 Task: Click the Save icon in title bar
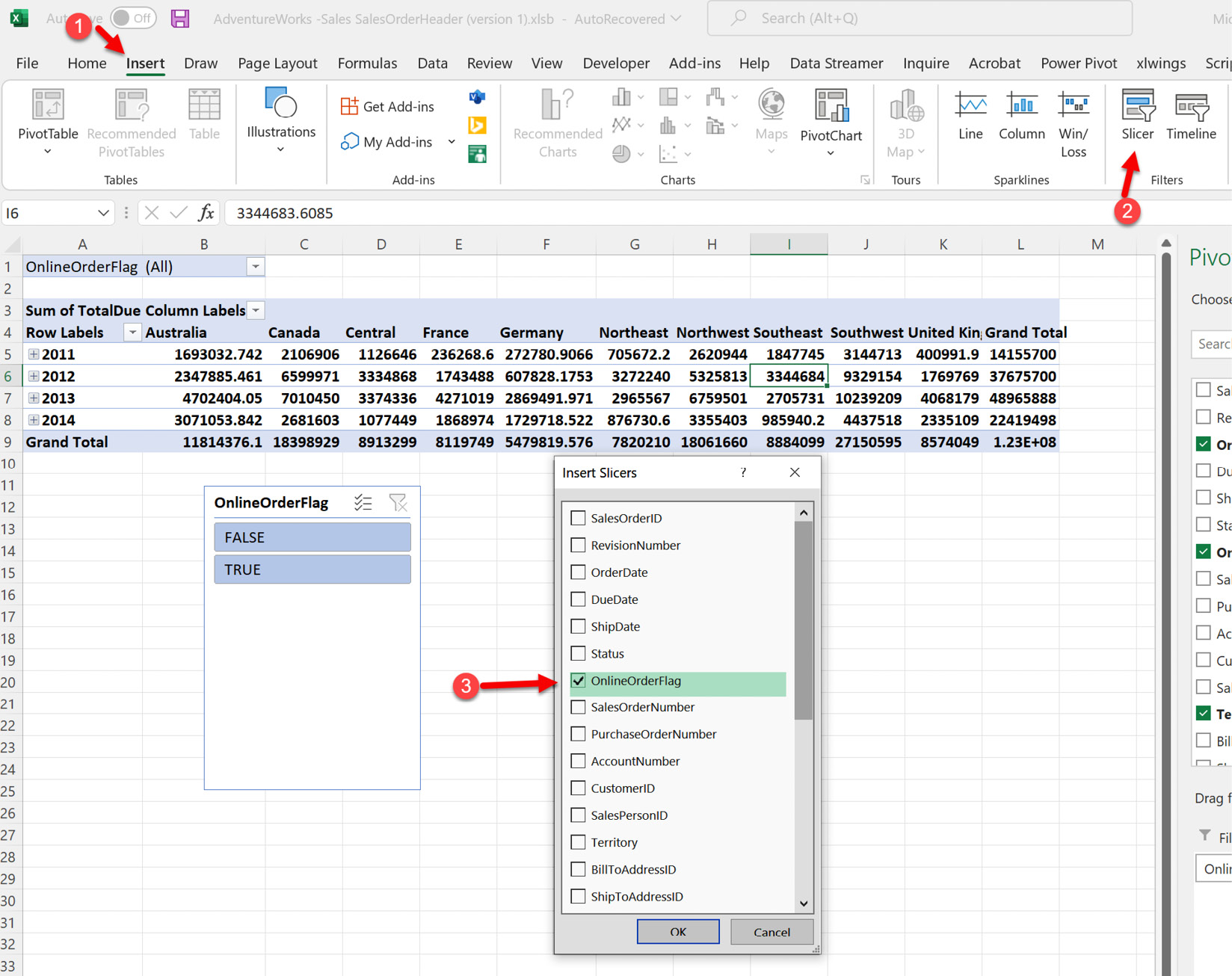[x=180, y=18]
